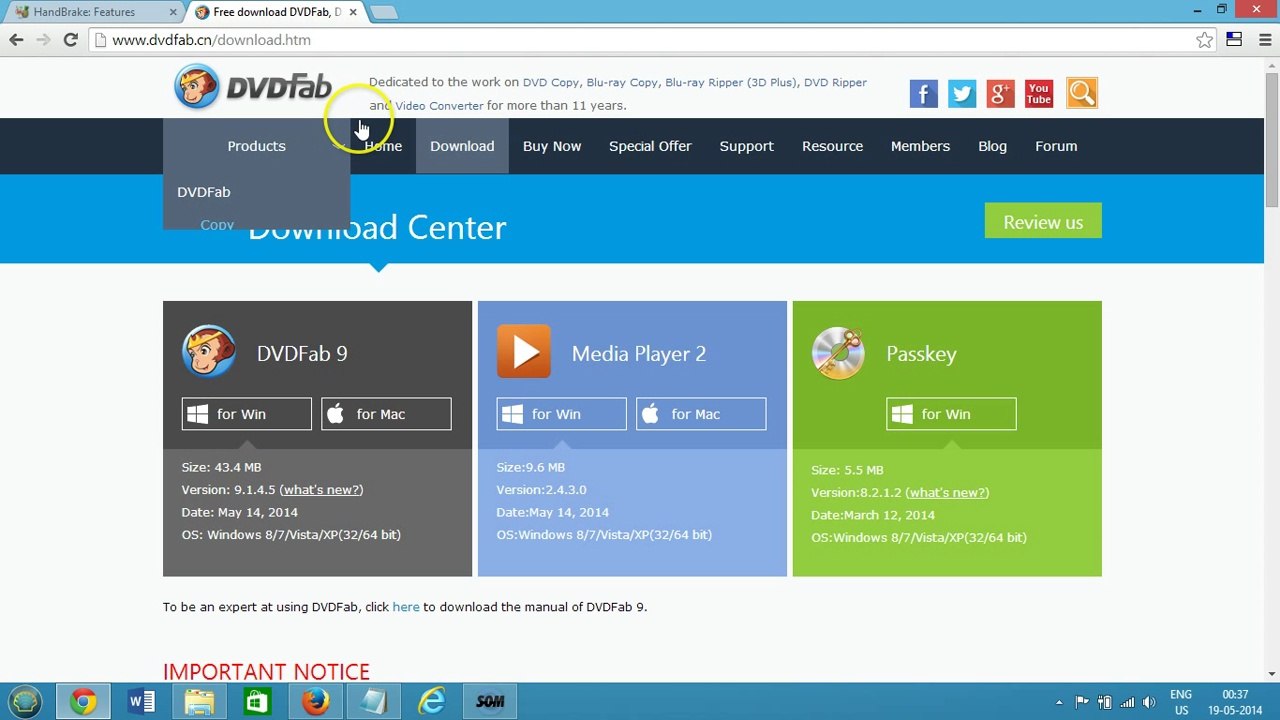Follow the DVD Copy link in the header
Viewport: 1280px width, 720px height.
550,83
